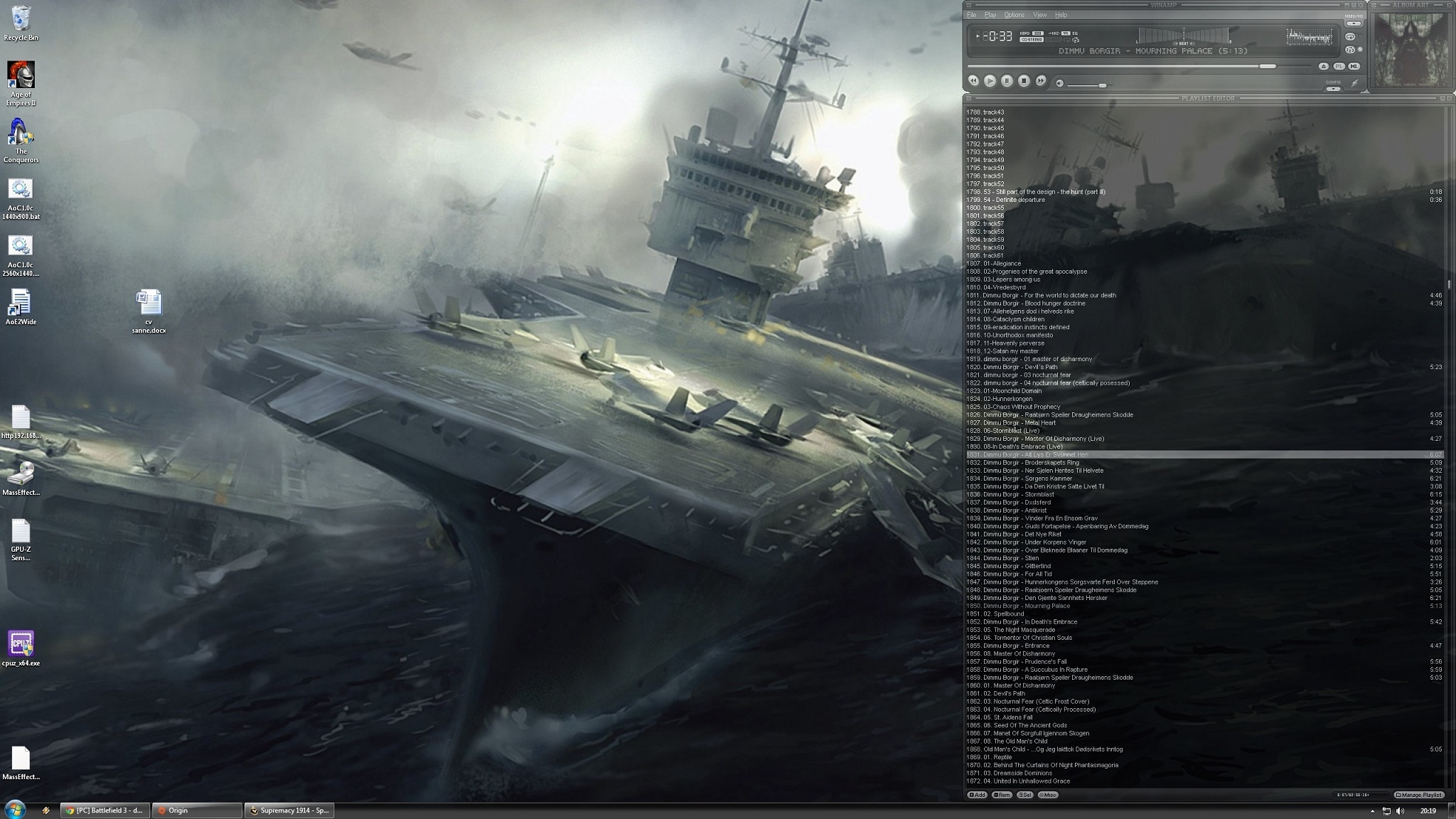Open the Manage Playlist menu

1418,795
